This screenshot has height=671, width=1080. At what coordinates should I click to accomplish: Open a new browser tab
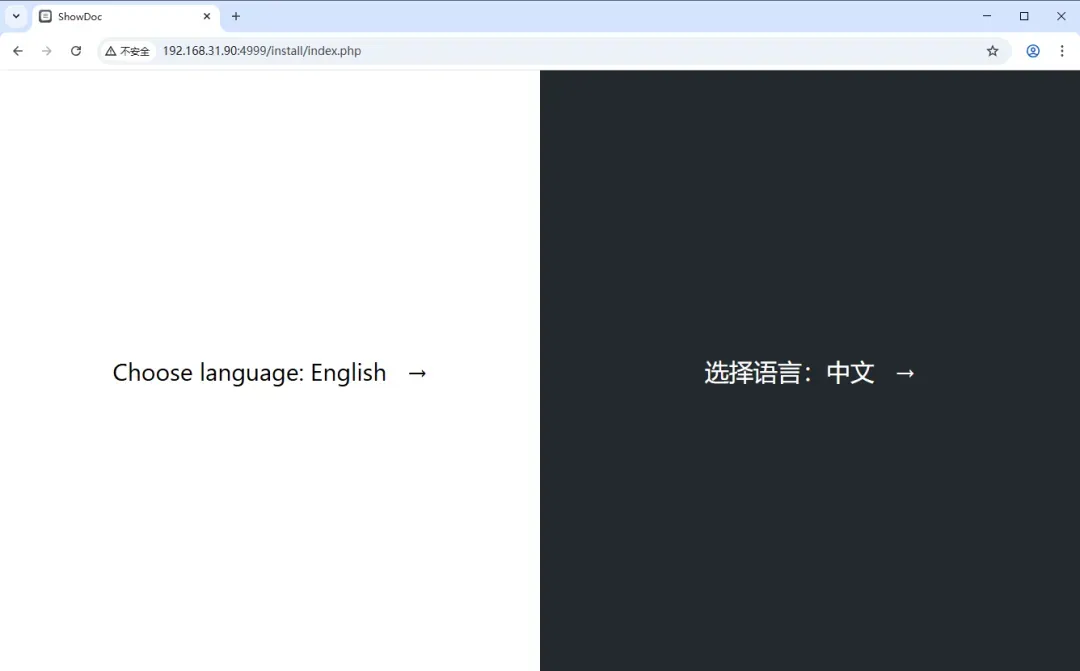pos(236,17)
